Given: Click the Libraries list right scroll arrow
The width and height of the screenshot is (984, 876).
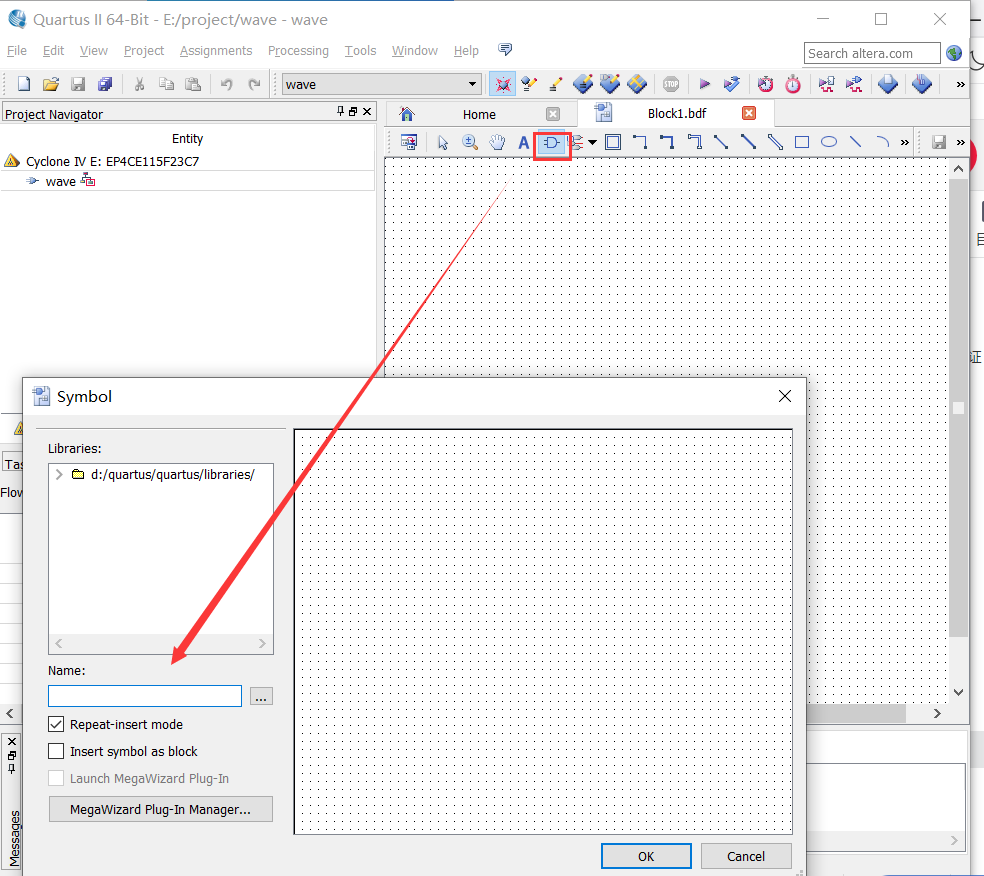Looking at the screenshot, I should tap(262, 643).
